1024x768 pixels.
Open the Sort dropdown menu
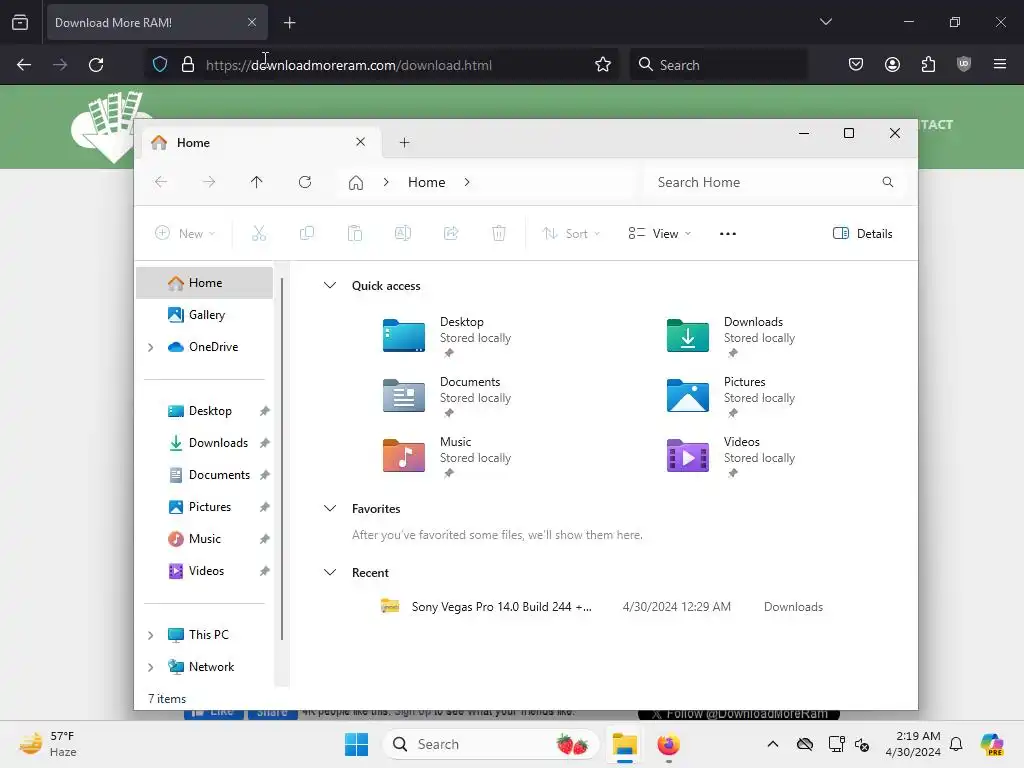tap(571, 234)
